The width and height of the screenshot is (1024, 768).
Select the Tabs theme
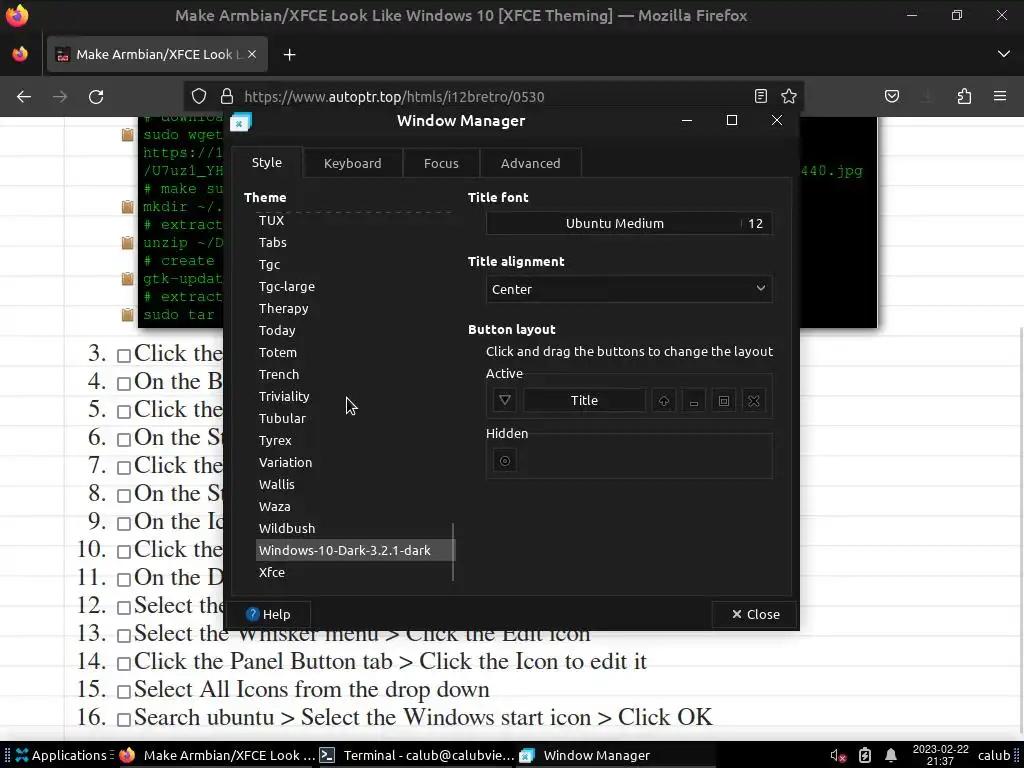coord(355,242)
